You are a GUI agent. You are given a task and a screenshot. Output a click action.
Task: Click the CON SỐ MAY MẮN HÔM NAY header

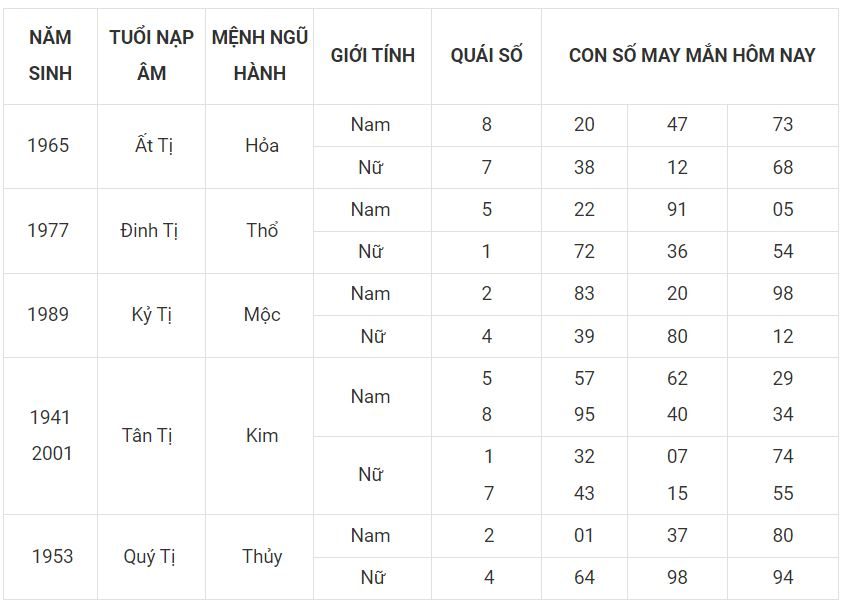[691, 56]
